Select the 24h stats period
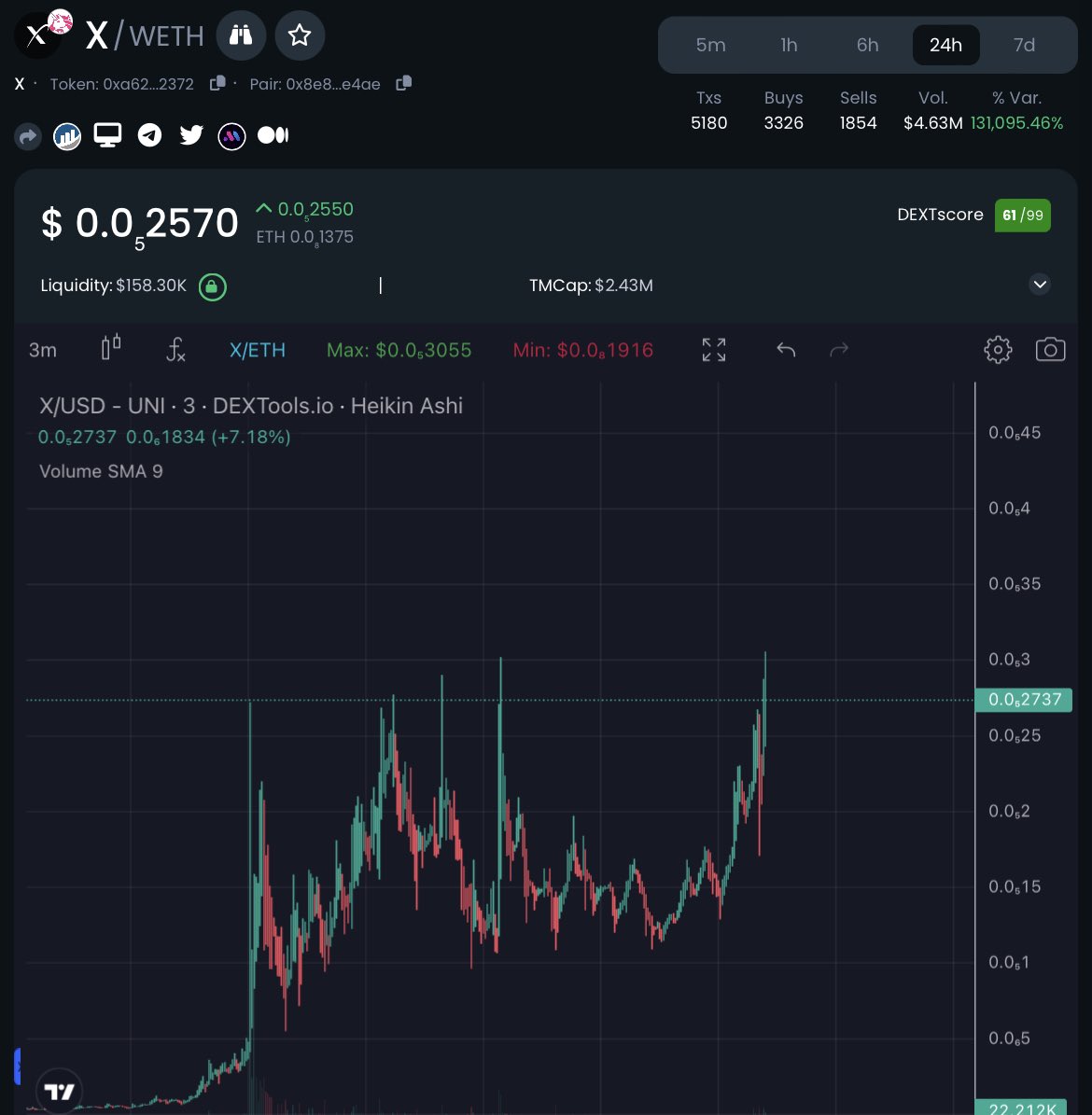The width and height of the screenshot is (1092, 1115). pyautogui.click(x=945, y=45)
